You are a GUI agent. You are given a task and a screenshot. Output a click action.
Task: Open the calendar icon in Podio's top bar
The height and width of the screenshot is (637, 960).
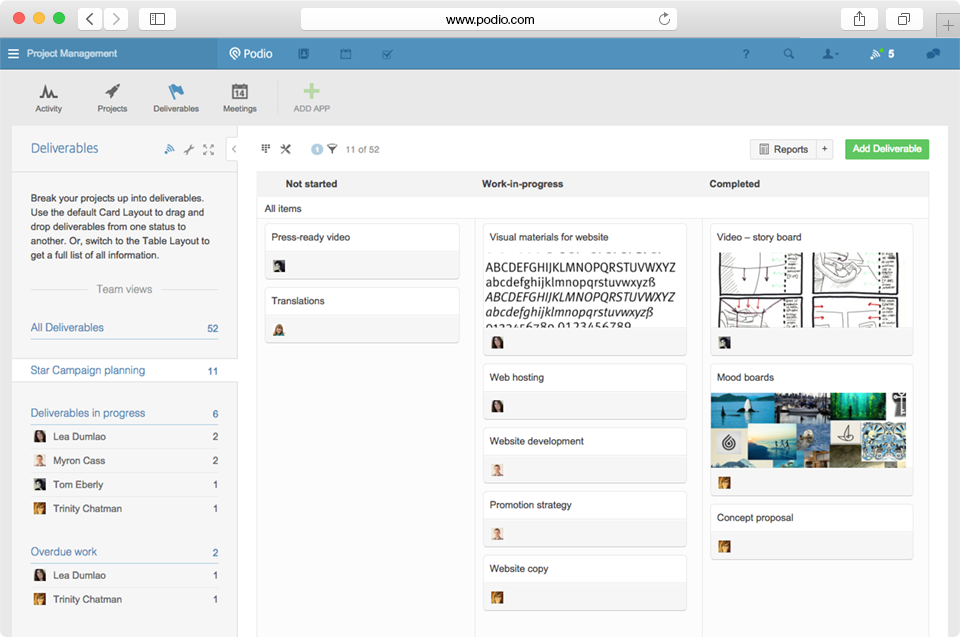[345, 54]
